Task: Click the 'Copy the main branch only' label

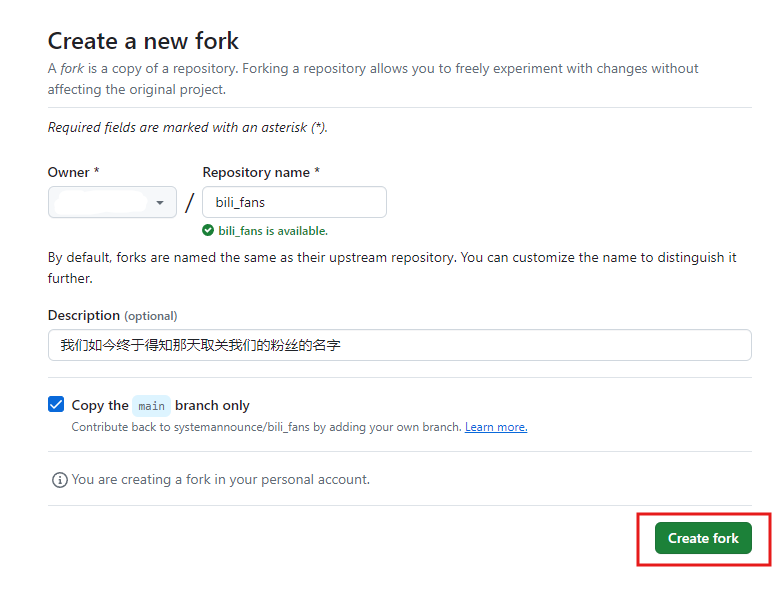Action: coord(161,405)
